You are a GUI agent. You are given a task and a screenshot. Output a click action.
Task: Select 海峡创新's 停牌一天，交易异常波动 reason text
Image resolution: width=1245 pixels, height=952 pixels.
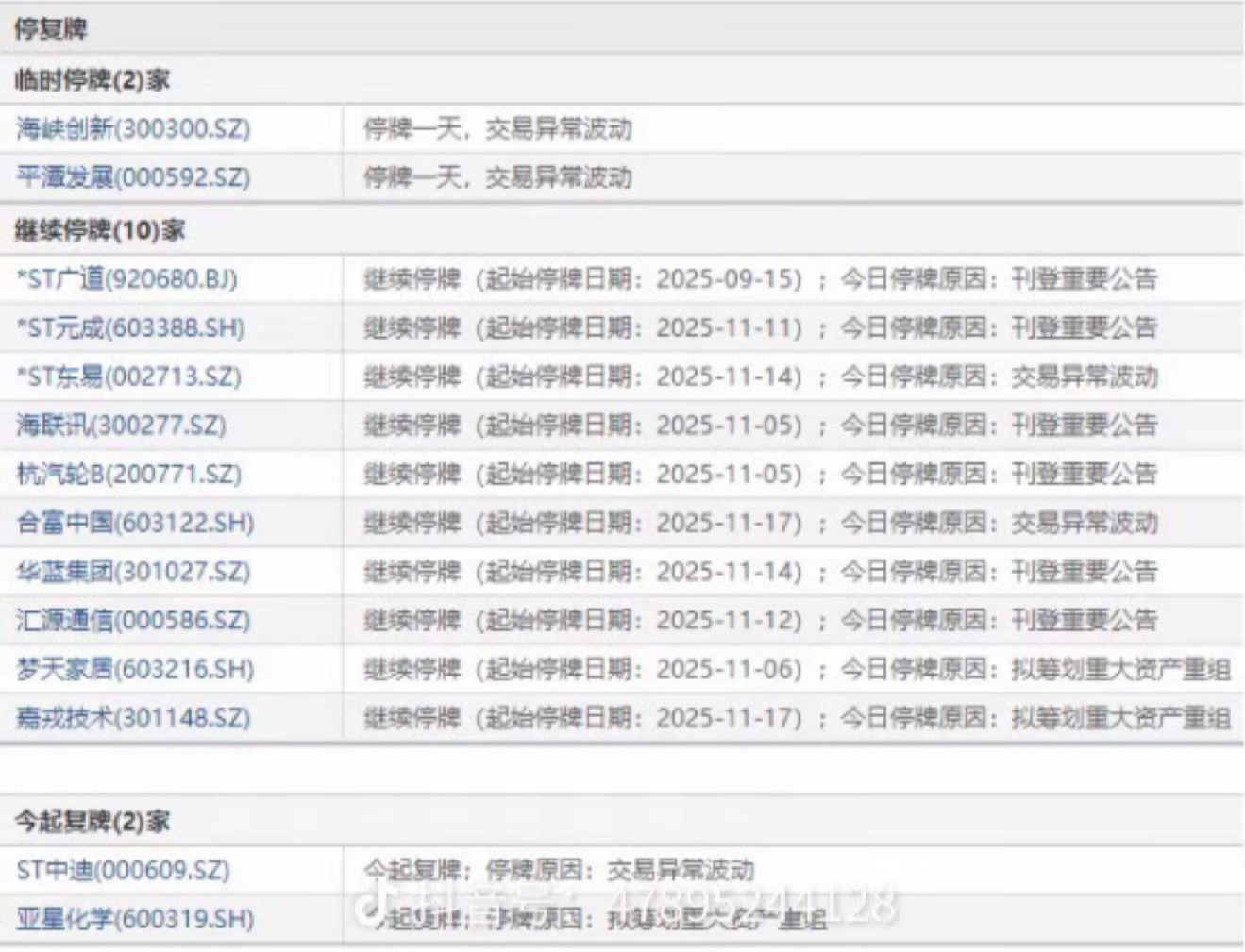[497, 128]
